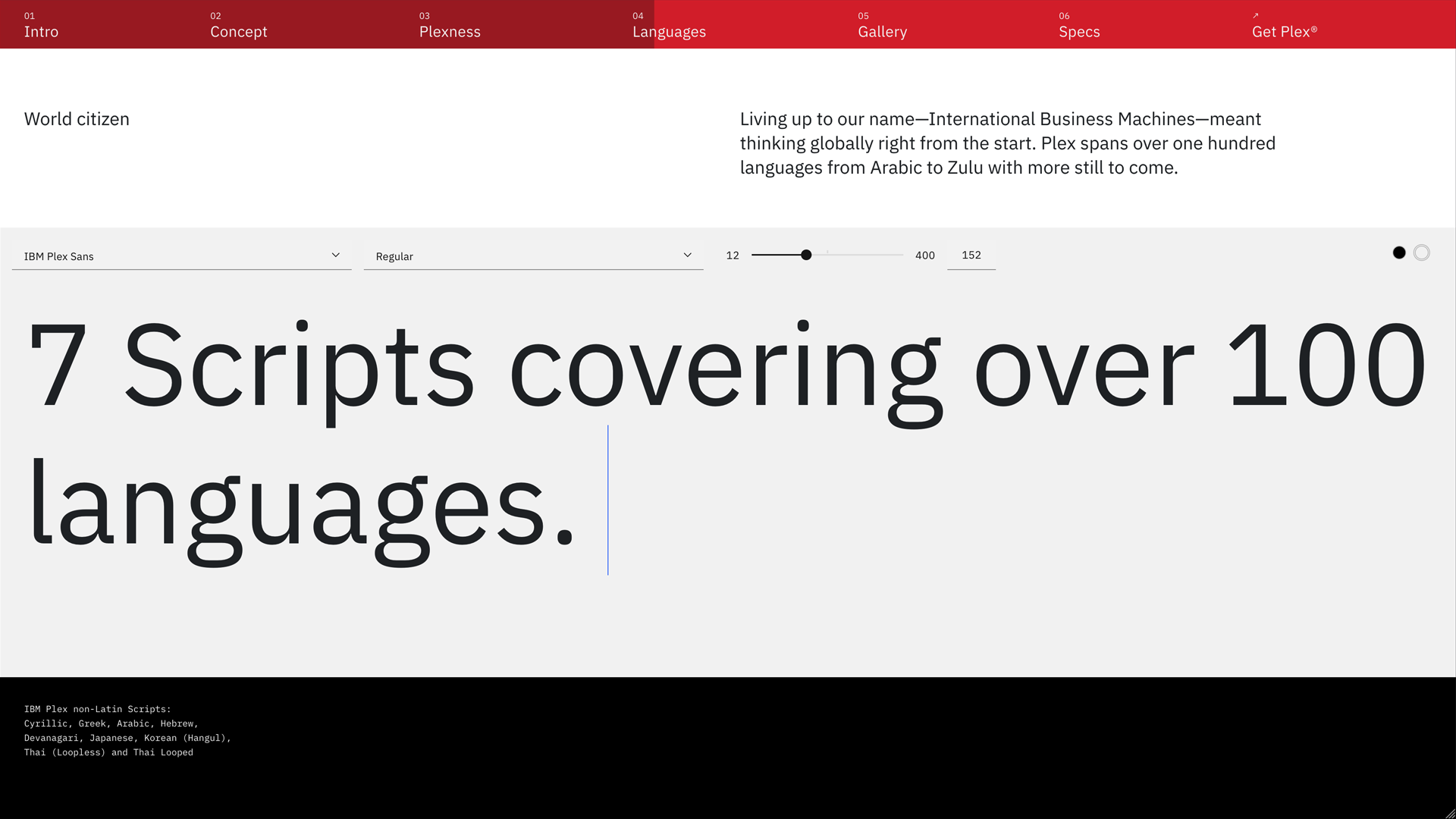This screenshot has width=1456, height=819.
Task: Open the 02 Concept section
Action: [238, 31]
